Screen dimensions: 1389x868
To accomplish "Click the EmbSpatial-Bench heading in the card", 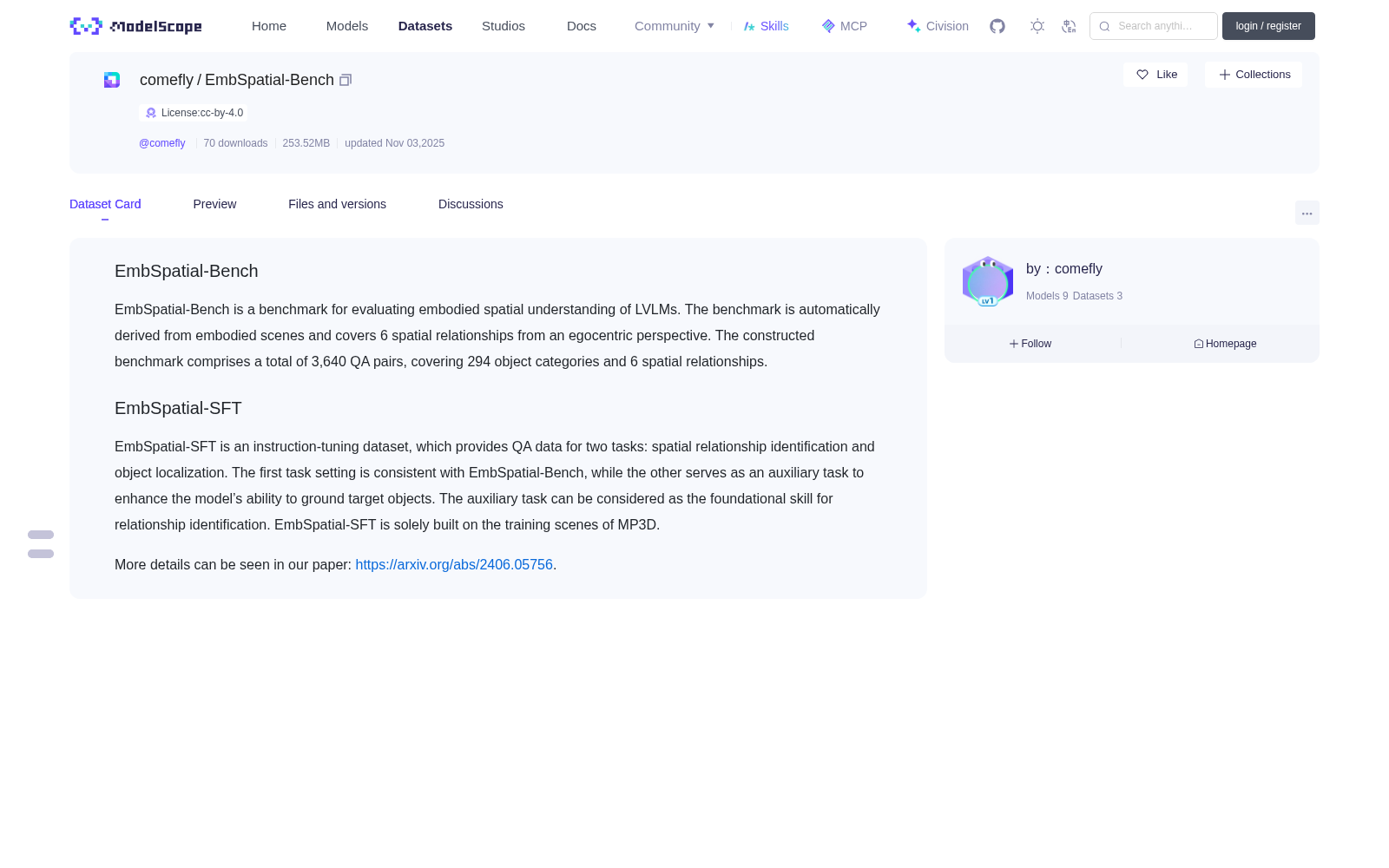I will 187,271.
